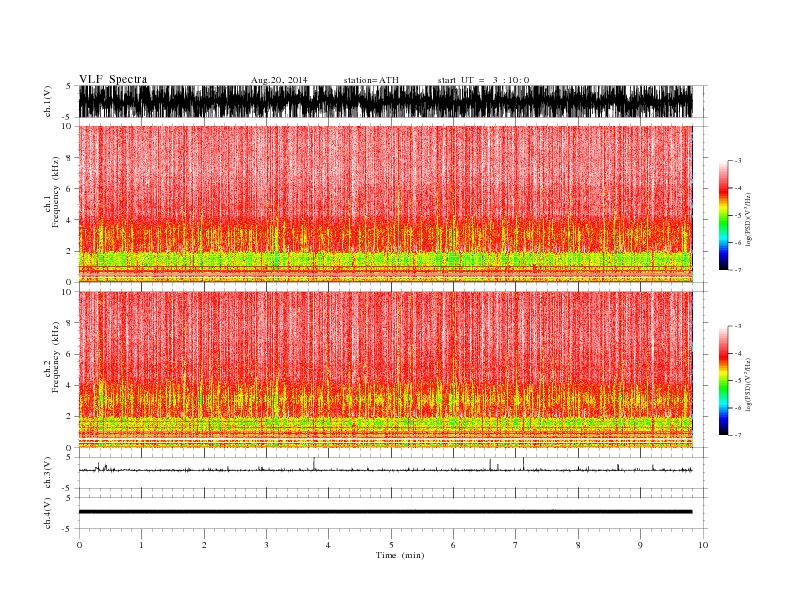This screenshot has width=792, height=612.
Task: Click the Time axis tick label "5"
Action: point(391,545)
